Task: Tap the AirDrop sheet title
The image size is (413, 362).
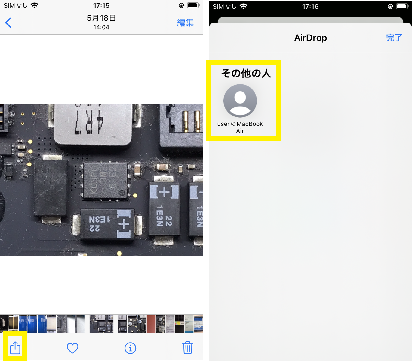Action: (310, 38)
